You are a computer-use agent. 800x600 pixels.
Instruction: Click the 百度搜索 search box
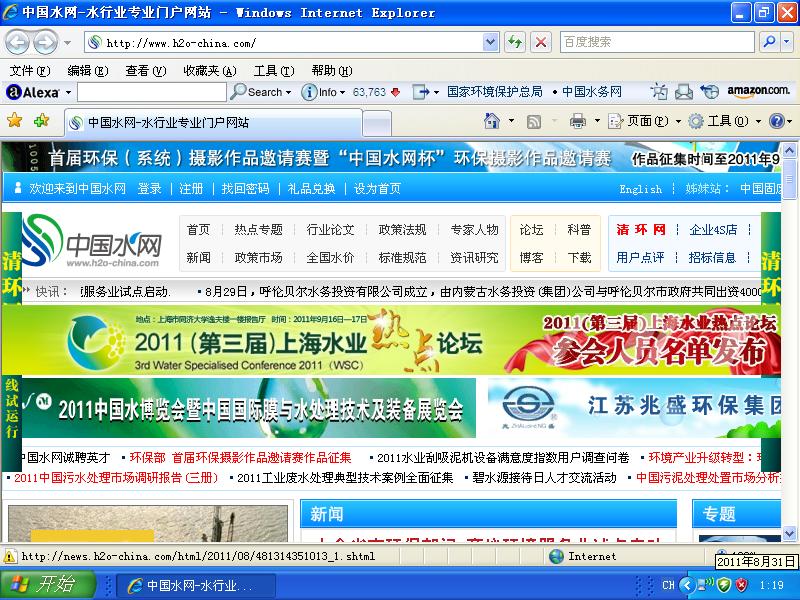pos(657,42)
